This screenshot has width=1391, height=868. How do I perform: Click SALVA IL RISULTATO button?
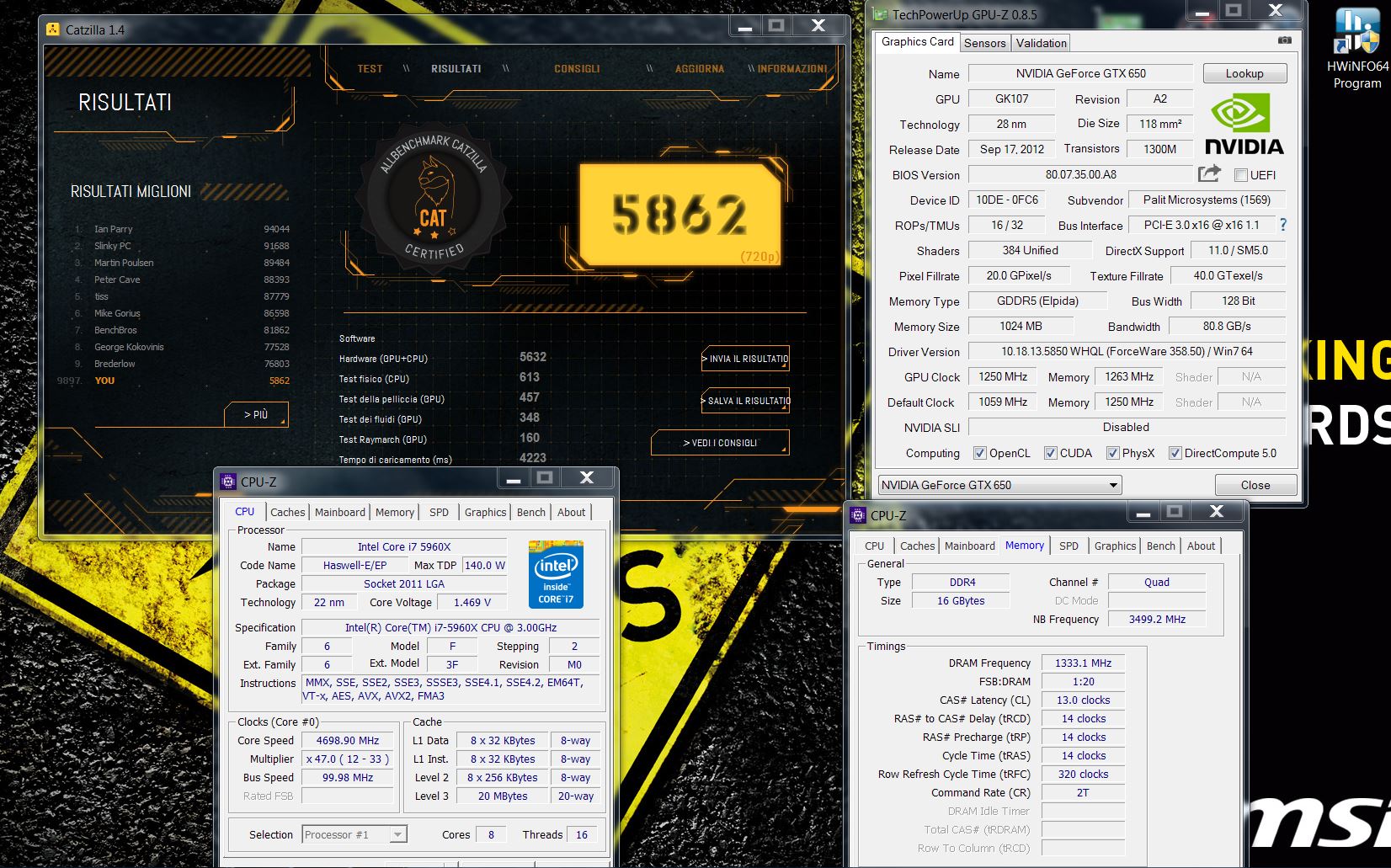[x=745, y=401]
